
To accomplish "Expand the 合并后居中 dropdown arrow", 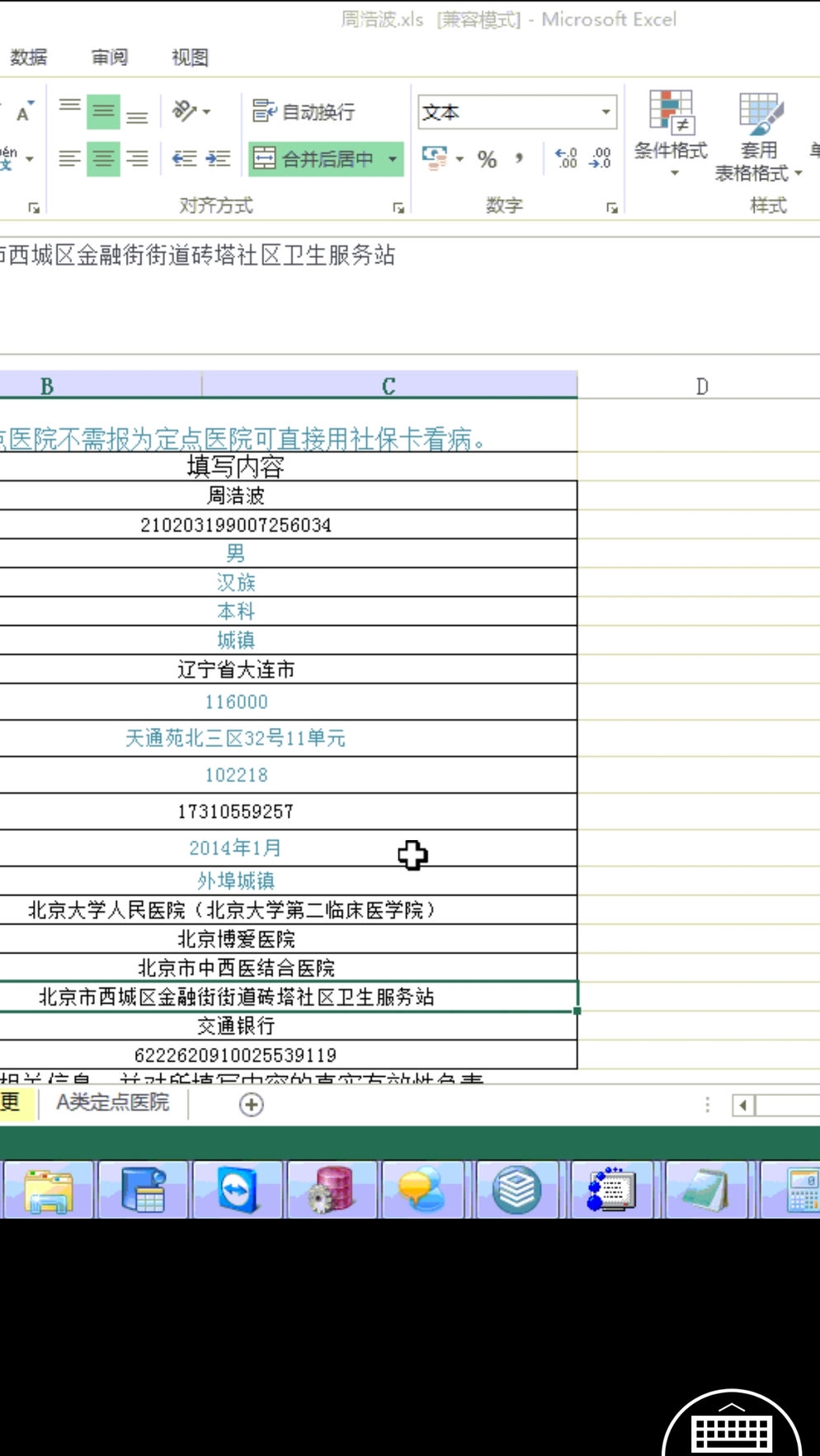I will [x=393, y=158].
